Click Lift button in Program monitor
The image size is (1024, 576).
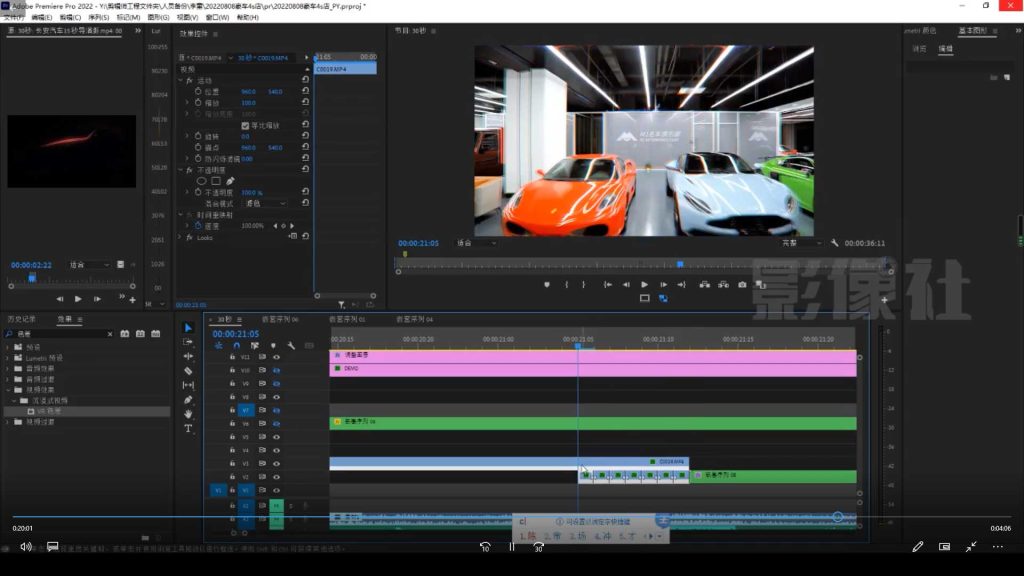705,285
